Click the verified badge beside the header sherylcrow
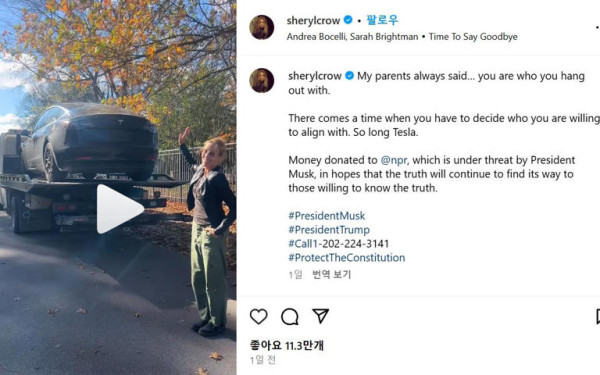600x375 pixels. (348, 20)
